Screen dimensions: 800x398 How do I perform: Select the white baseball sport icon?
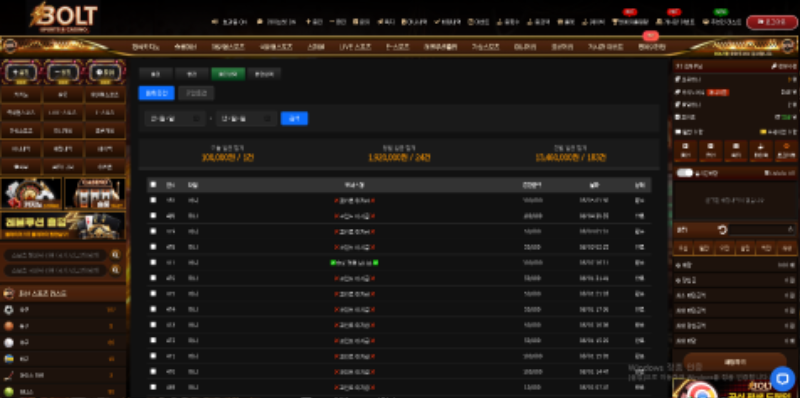9,342
